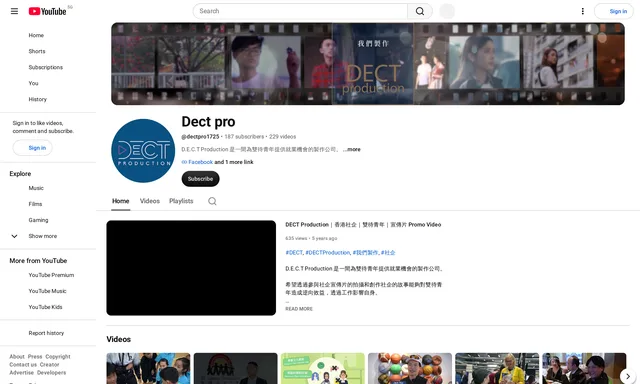Open DECT Production Promo Video title
The height and width of the screenshot is (384, 640).
pyautogui.click(x=363, y=224)
